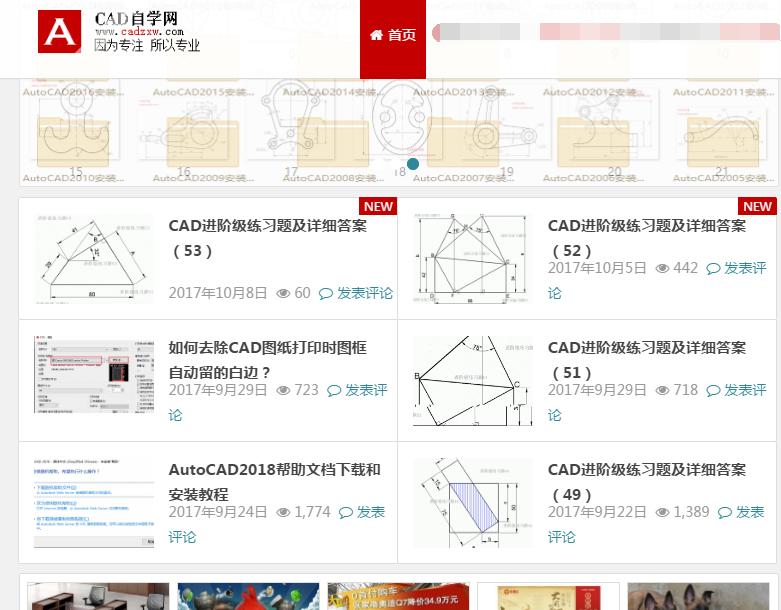
Task: Click the eye views icon next to 1,774
Action: tap(283, 512)
